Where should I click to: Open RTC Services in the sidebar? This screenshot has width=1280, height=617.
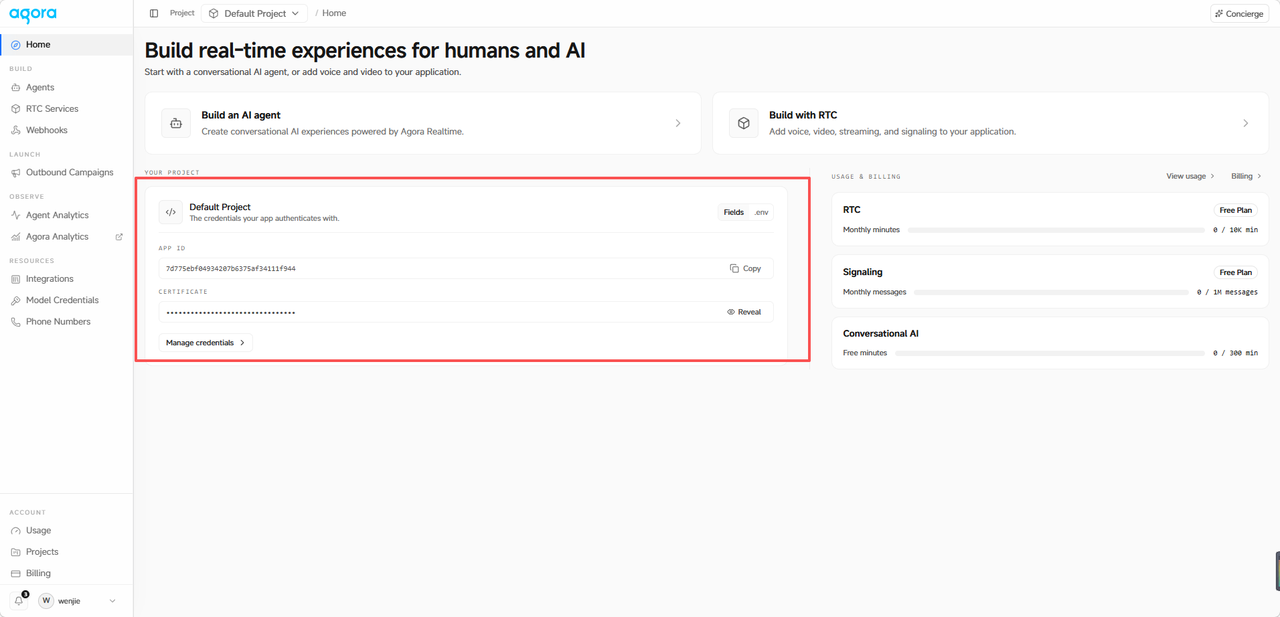tap(66, 109)
